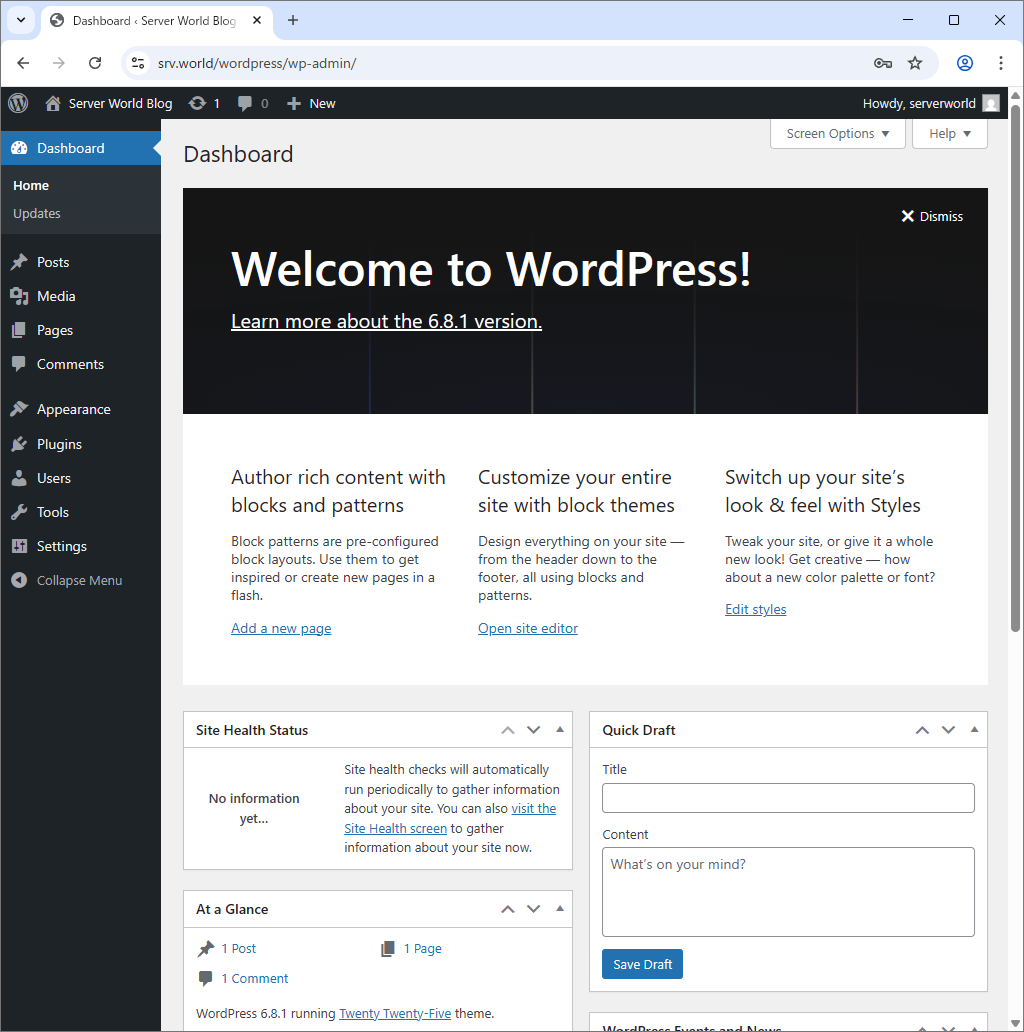Click the Settings sliders icon
Screen dimensions: 1024x1032
click(x=19, y=546)
